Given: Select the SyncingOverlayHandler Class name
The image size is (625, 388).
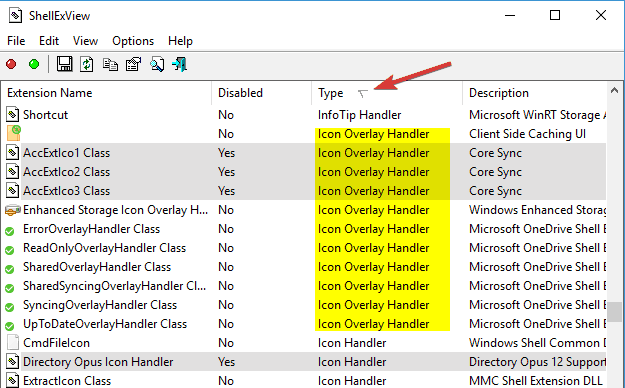Looking at the screenshot, I should (100, 305).
